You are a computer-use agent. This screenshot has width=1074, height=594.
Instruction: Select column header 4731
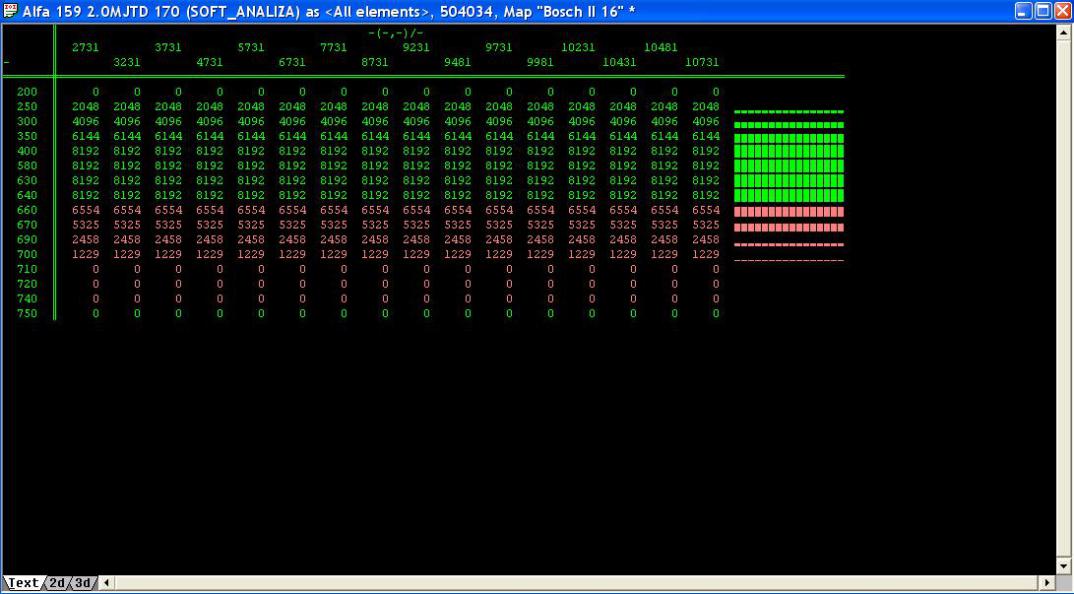click(210, 62)
